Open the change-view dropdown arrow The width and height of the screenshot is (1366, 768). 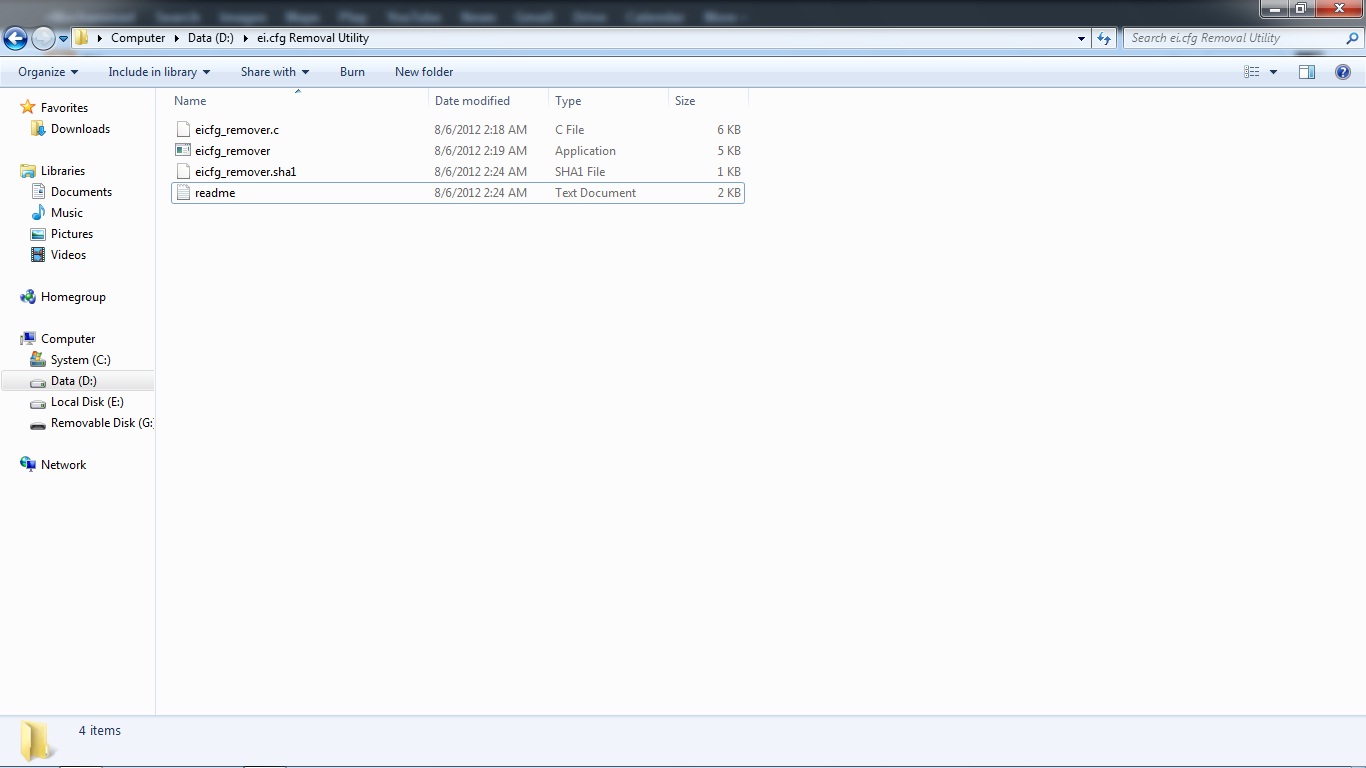(x=1272, y=71)
